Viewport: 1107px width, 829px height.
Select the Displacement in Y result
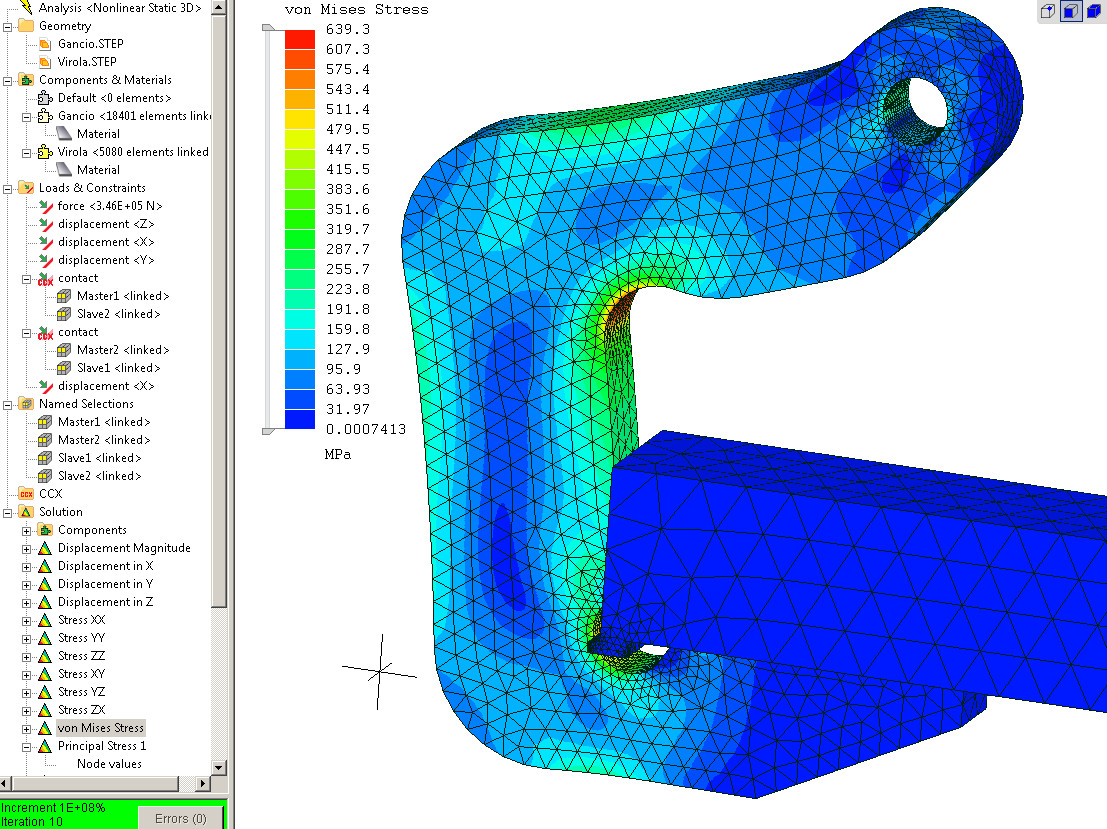click(x=105, y=584)
